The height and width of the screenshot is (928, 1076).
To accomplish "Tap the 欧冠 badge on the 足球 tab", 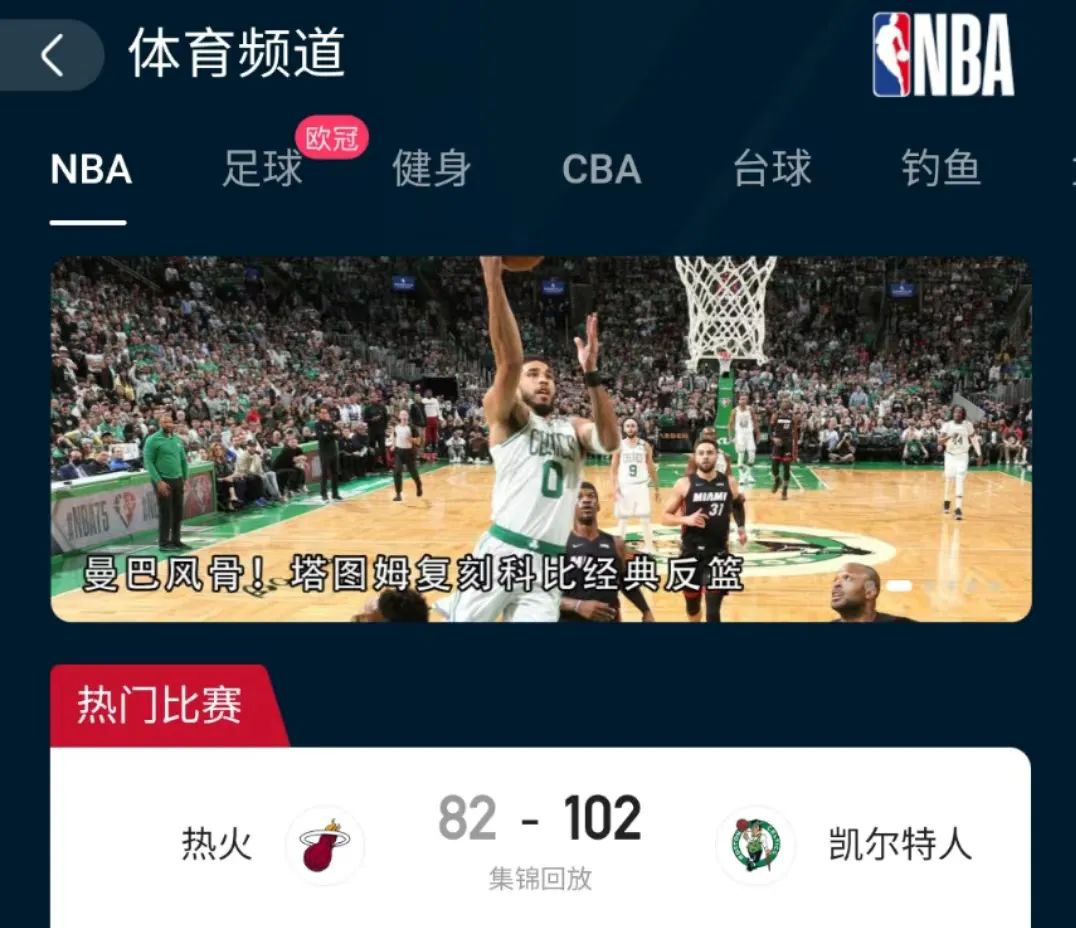I will (332, 138).
